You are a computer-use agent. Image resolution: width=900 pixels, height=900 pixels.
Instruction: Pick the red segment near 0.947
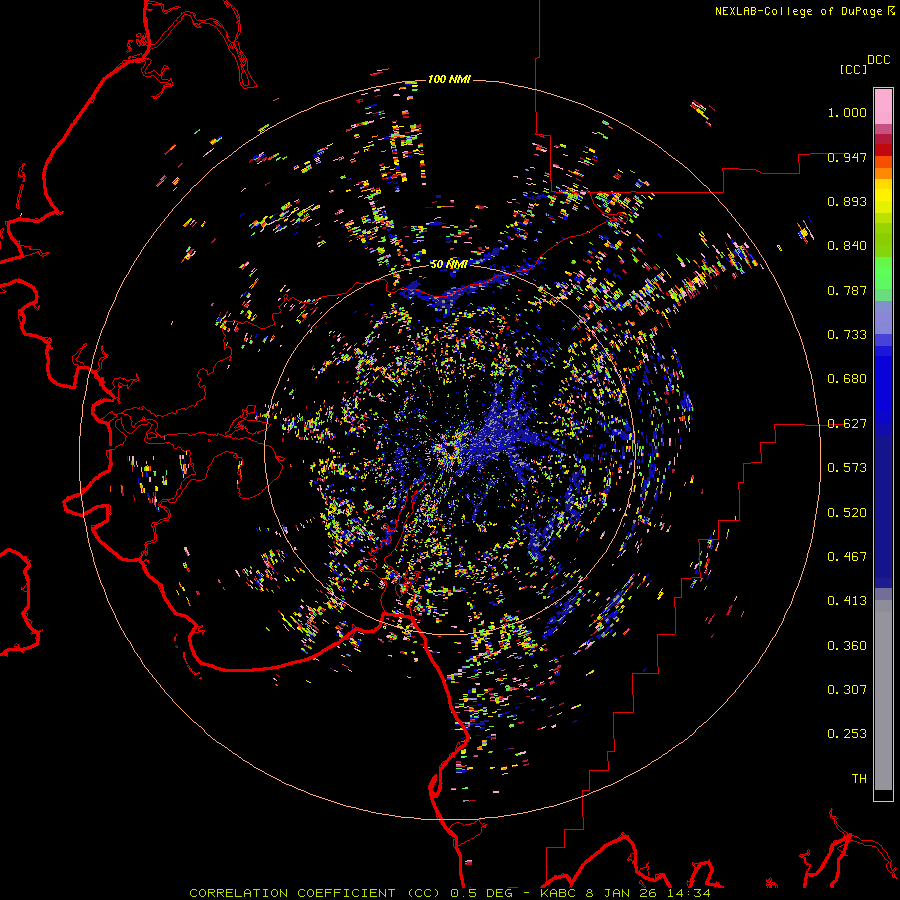pos(883,150)
